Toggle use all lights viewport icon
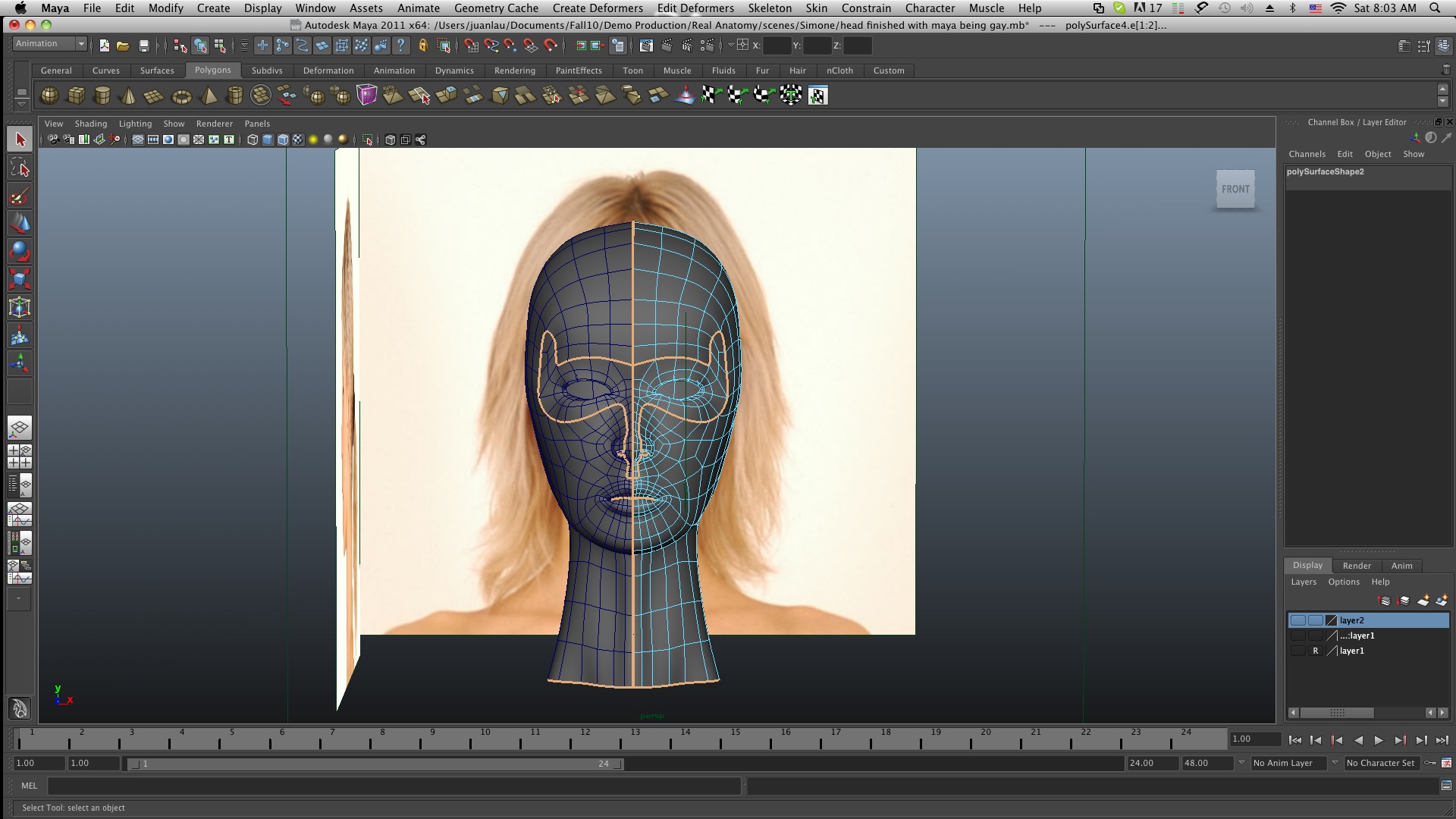Viewport: 1456px width, 819px height. coord(313,140)
